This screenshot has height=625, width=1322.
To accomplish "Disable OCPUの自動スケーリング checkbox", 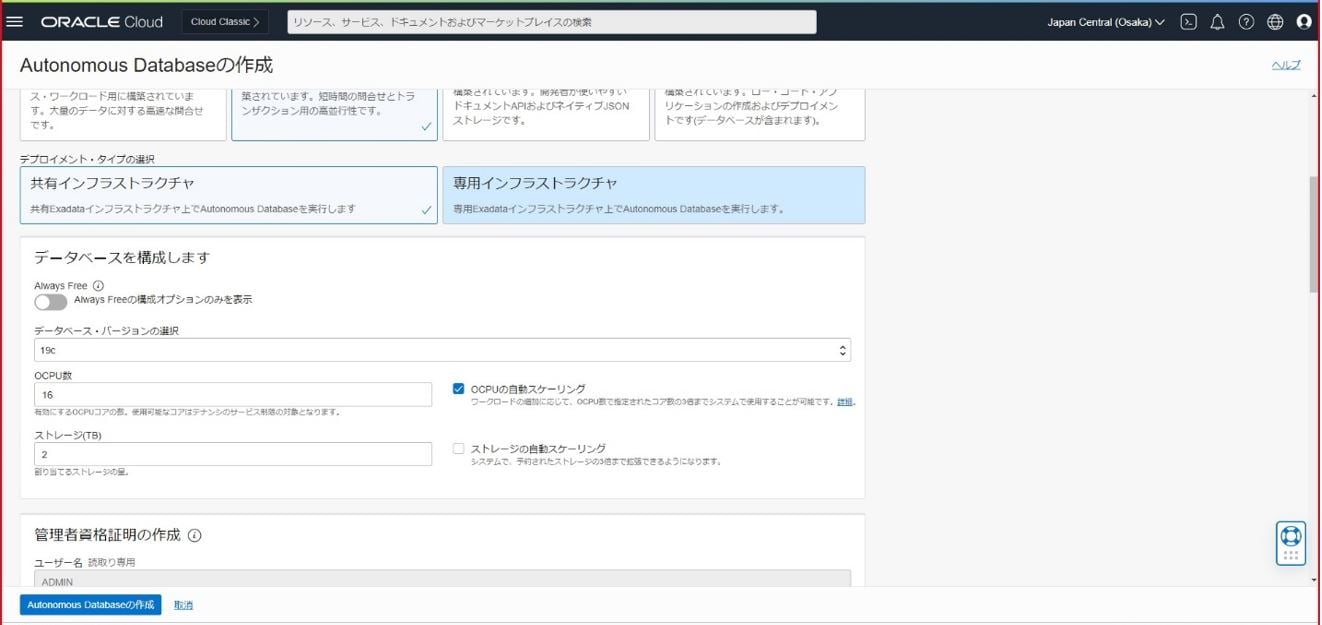I will click(458, 389).
